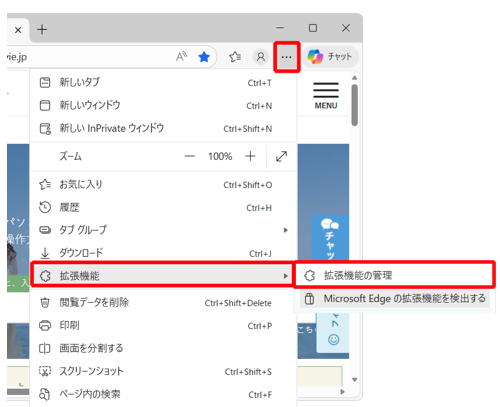Decrease zoom with the minus button
This screenshot has height=407, width=500.
pyautogui.click(x=190, y=156)
